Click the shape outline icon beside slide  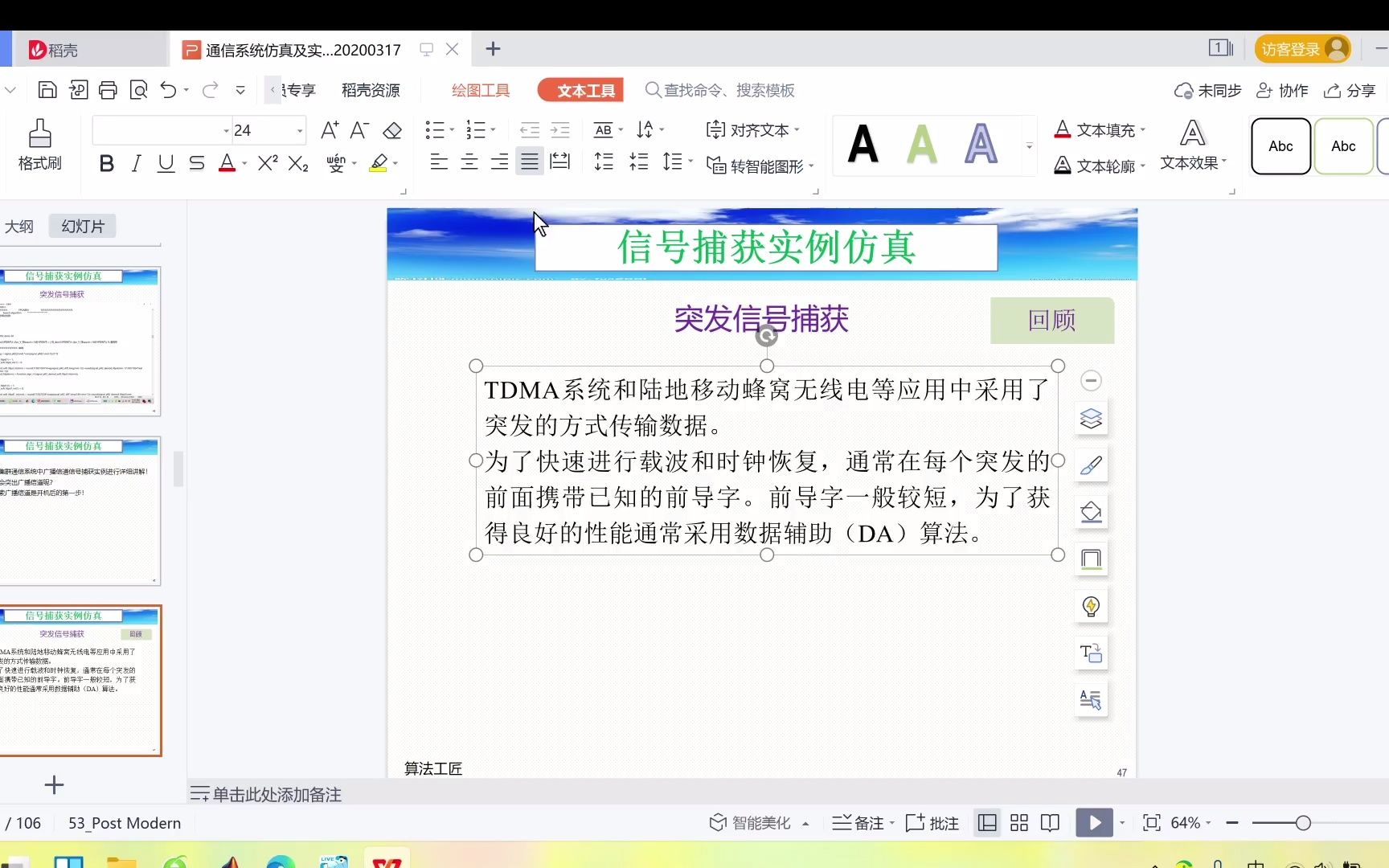coord(1091,559)
